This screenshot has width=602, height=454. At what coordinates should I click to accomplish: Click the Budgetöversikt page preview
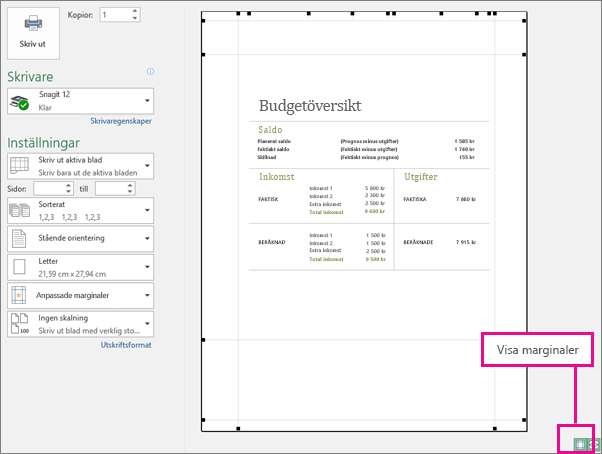(364, 221)
